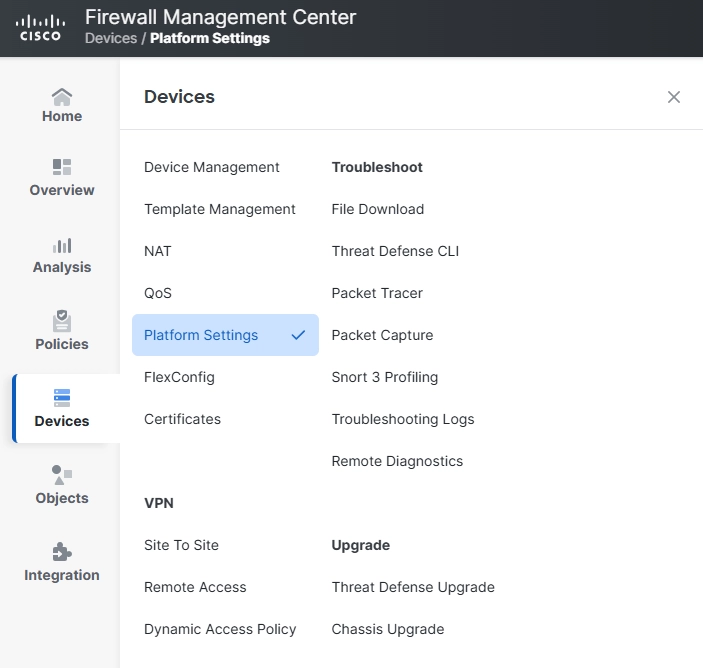This screenshot has height=668, width=703.
Task: Open Packet Capture
Action: tap(382, 335)
